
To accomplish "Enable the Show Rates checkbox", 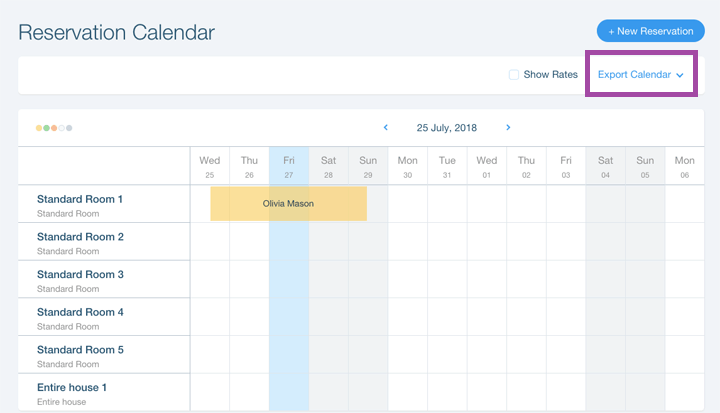I will coord(514,74).
